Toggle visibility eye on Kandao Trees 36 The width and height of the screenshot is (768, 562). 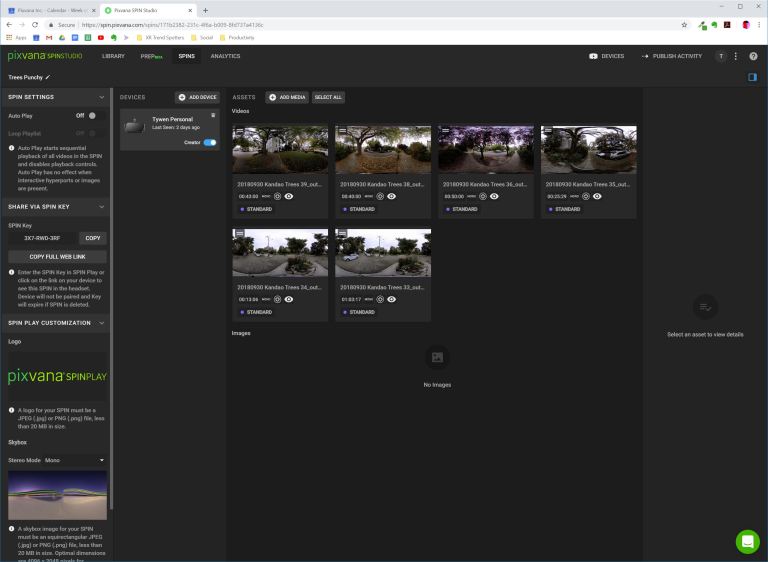[495, 196]
